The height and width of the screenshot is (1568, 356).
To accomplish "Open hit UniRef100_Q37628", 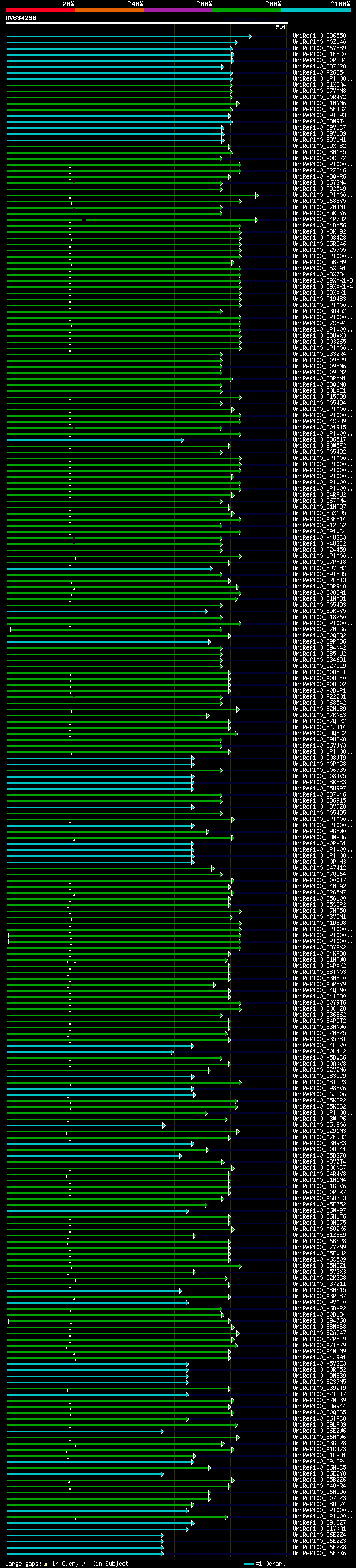I will point(319,67).
